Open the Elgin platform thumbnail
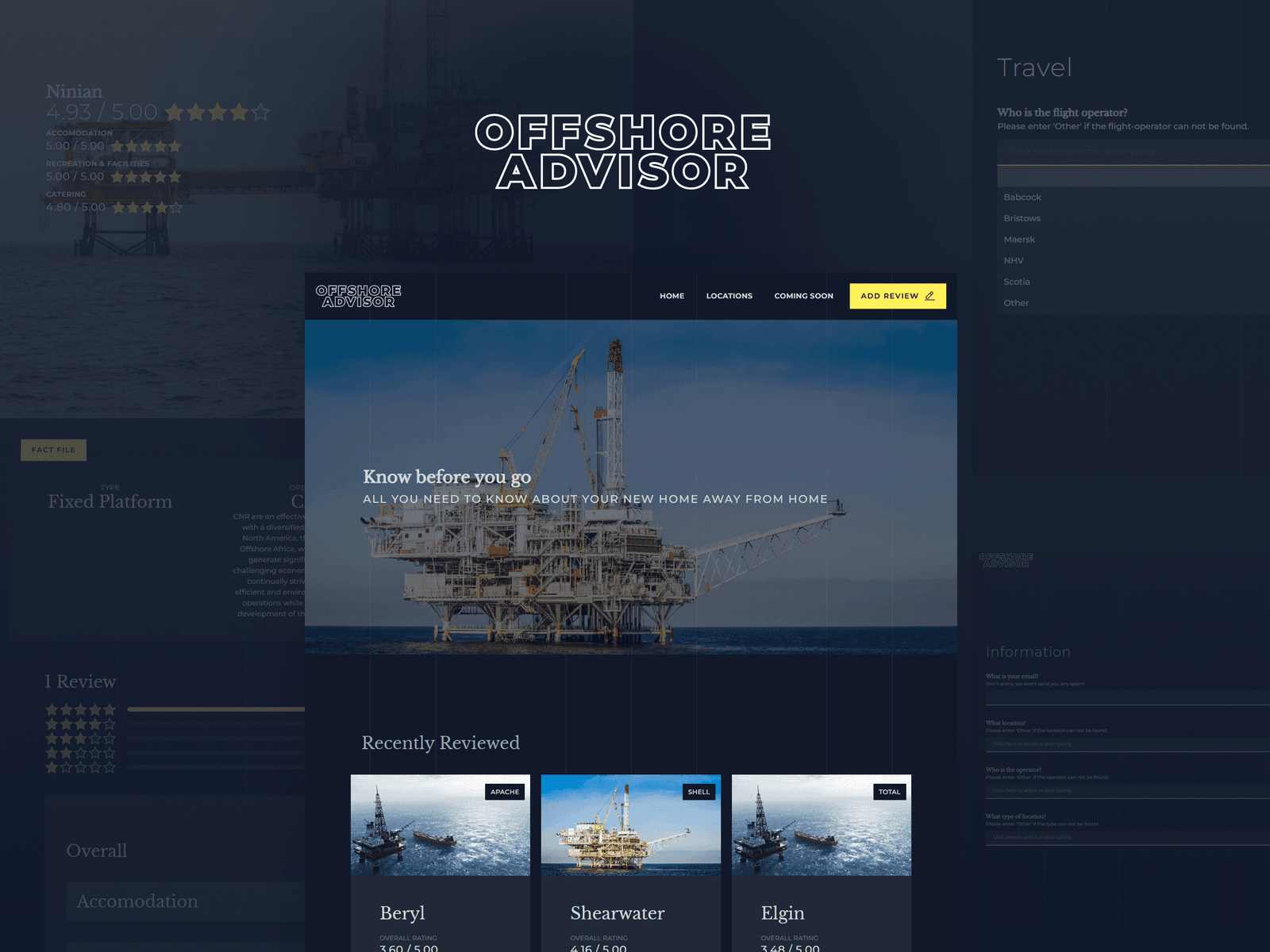The width and height of the screenshot is (1270, 952). 822,825
